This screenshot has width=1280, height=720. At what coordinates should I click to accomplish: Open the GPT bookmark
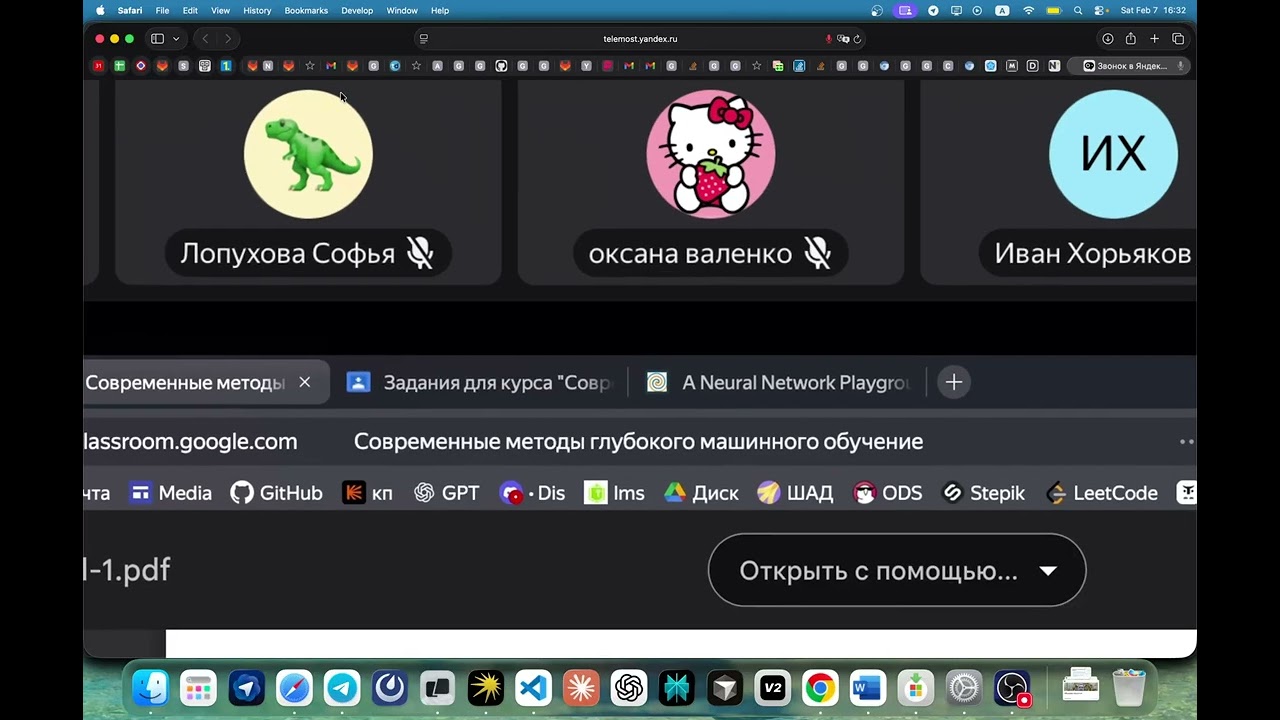click(447, 493)
